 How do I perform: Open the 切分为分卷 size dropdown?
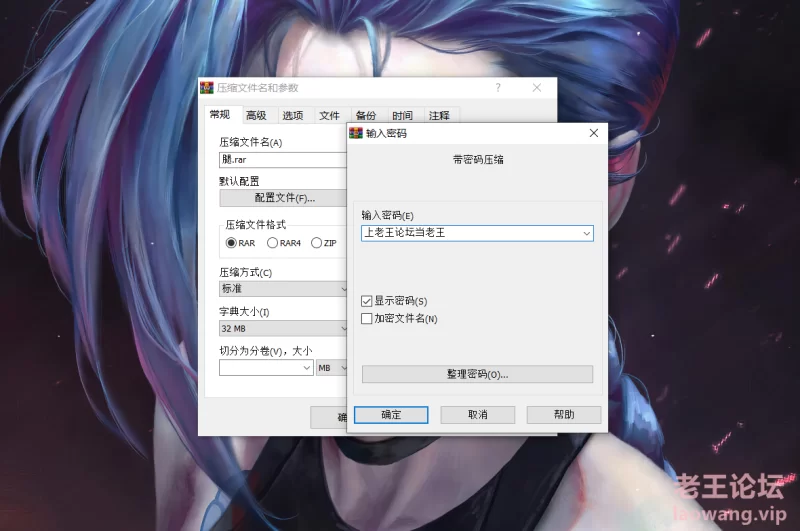pos(307,368)
